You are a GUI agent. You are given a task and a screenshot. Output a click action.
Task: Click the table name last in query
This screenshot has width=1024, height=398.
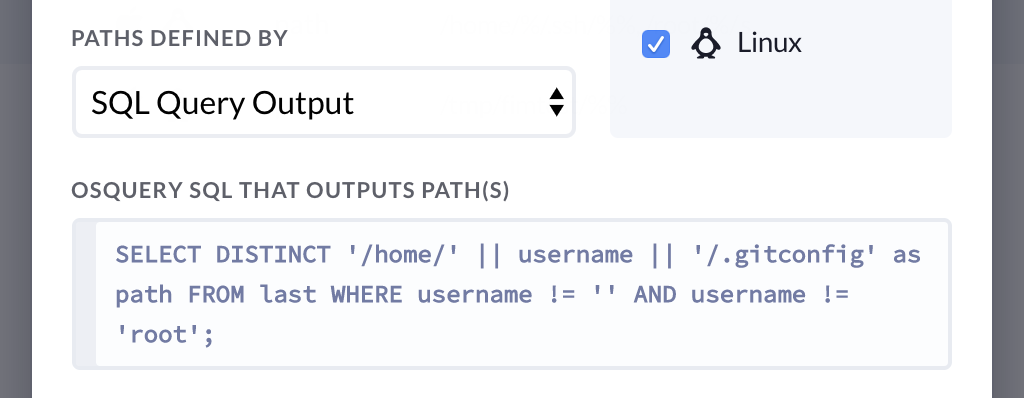coord(288,295)
